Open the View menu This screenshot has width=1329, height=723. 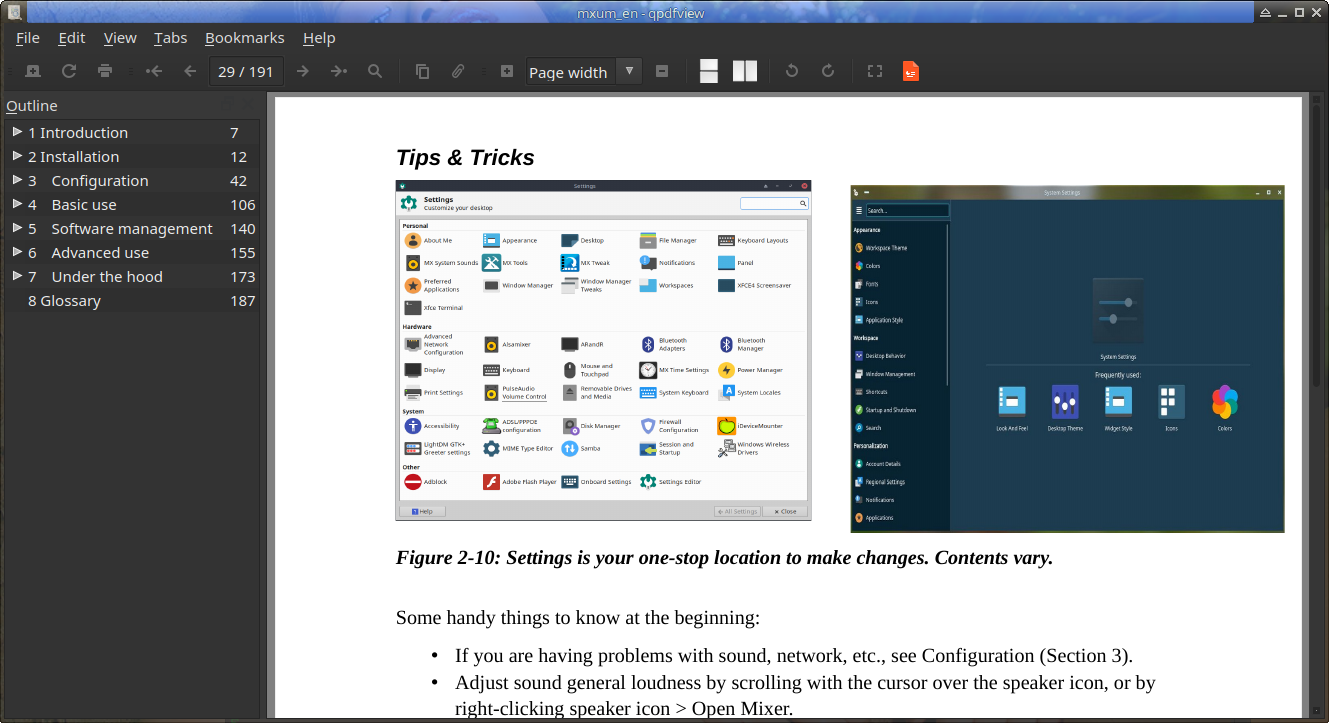(120, 38)
